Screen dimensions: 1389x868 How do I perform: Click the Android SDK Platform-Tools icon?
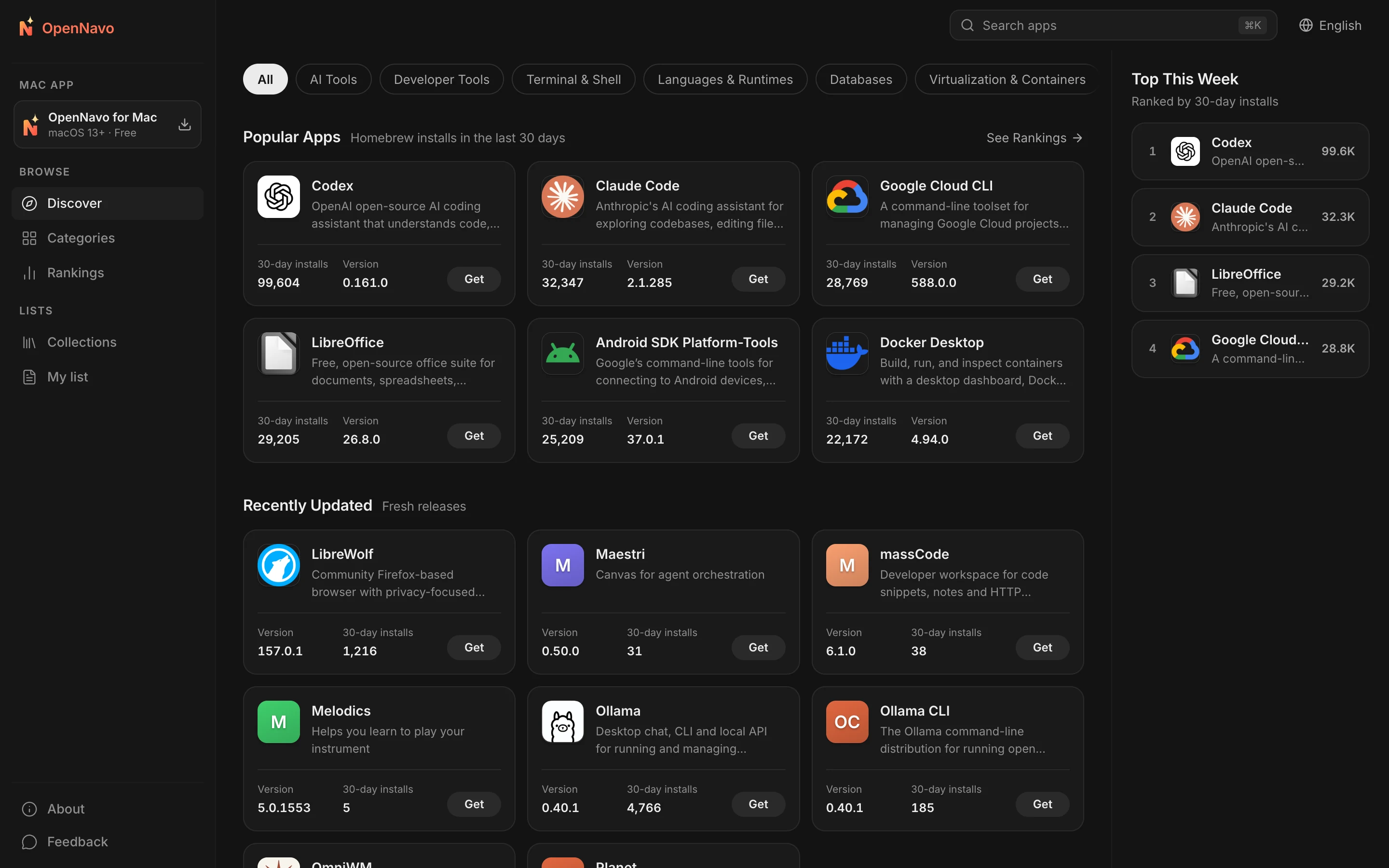[x=562, y=353]
